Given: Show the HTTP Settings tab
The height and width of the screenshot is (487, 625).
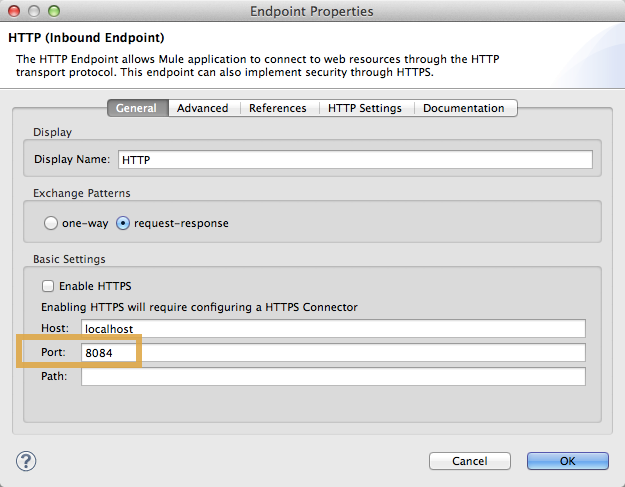Looking at the screenshot, I should click(364, 108).
